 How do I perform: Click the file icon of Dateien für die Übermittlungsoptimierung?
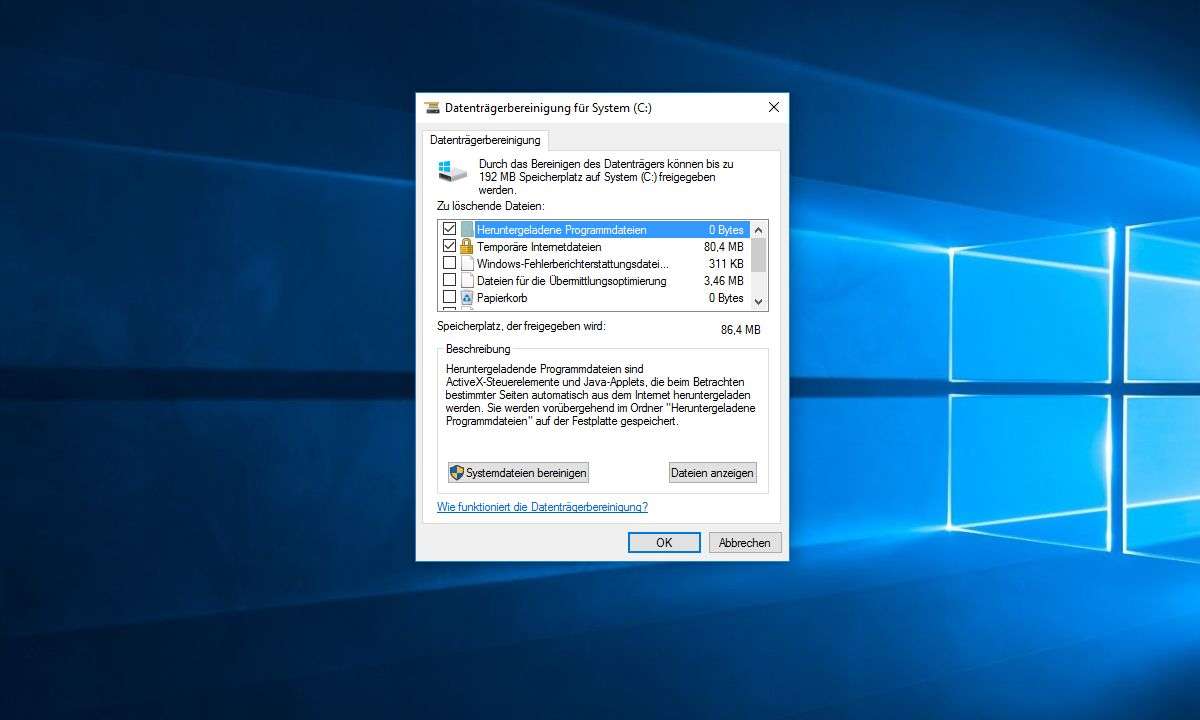click(x=467, y=280)
